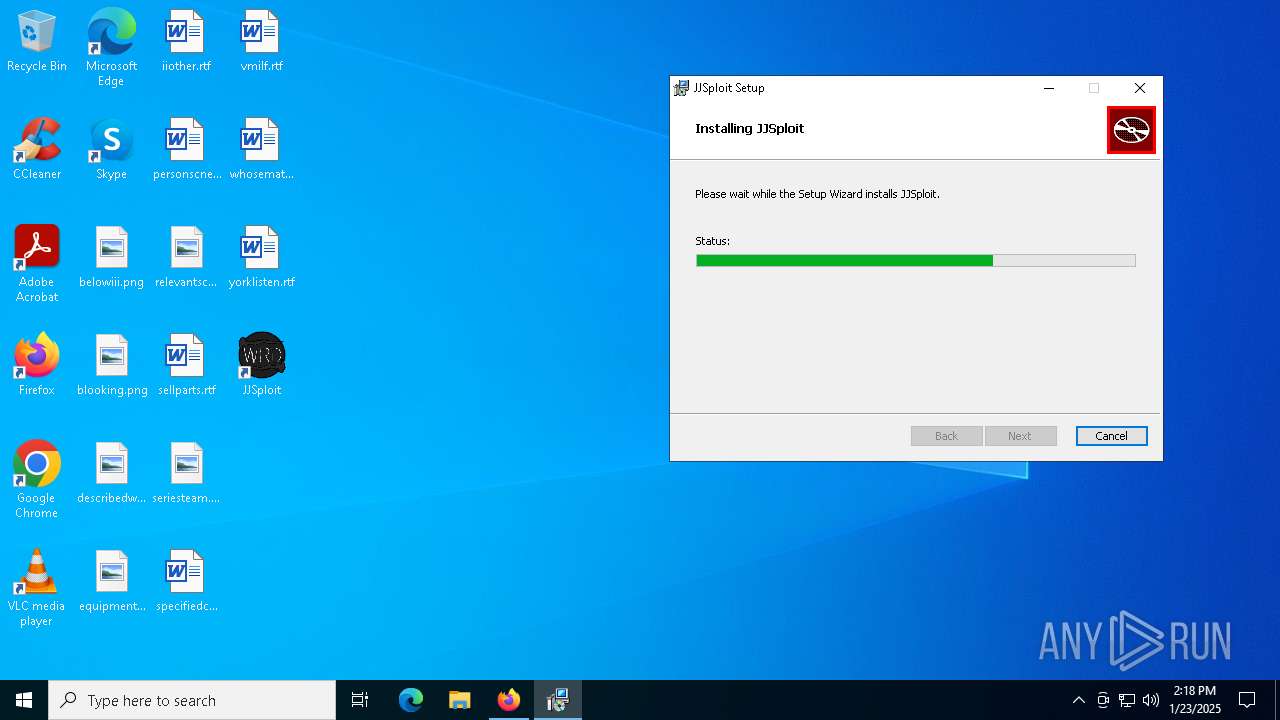1280x720 pixels.
Task: Click the taskbar search box
Action: click(192, 700)
